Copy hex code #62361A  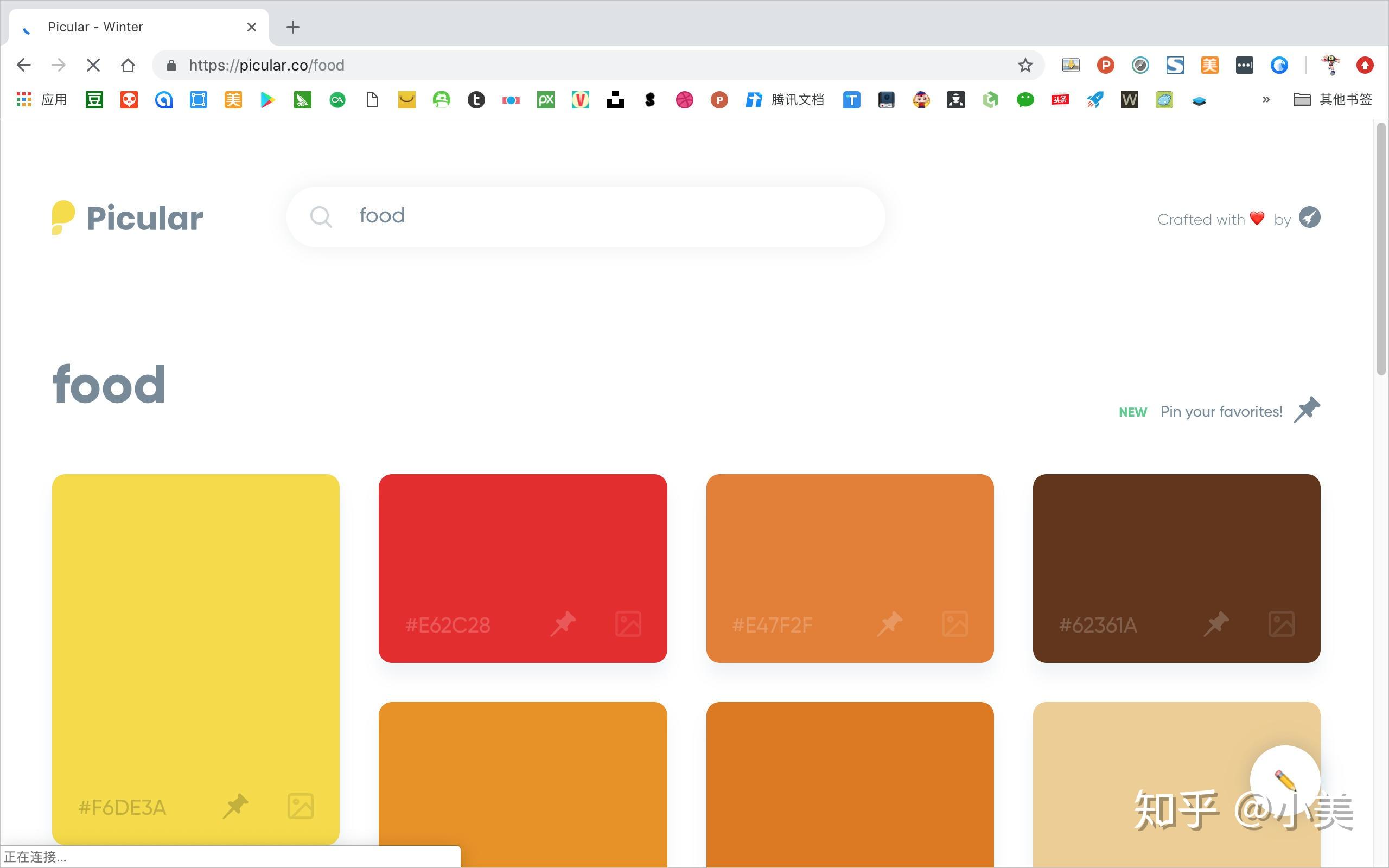point(1098,624)
